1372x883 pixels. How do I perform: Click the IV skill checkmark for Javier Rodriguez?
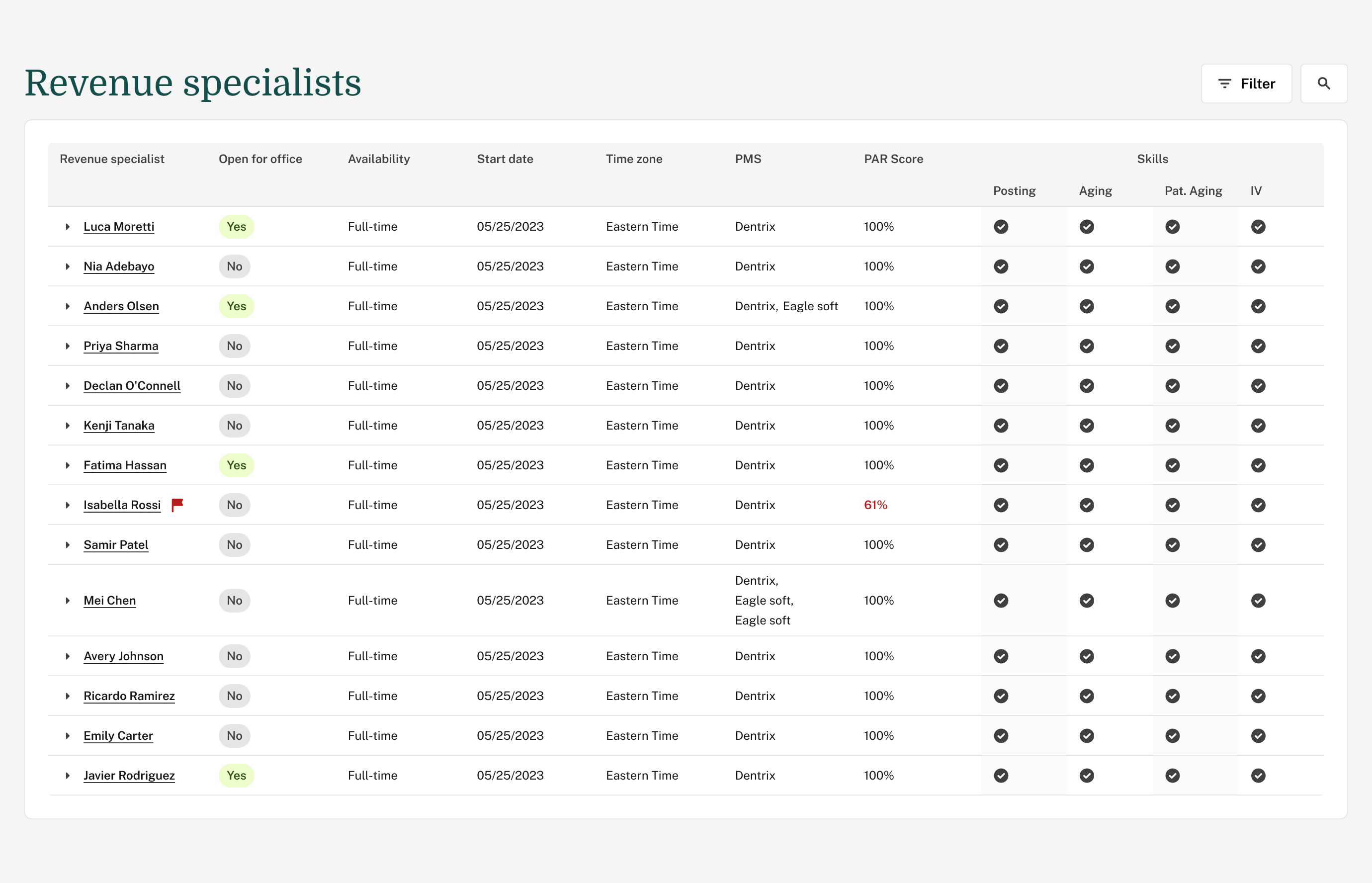click(1259, 775)
